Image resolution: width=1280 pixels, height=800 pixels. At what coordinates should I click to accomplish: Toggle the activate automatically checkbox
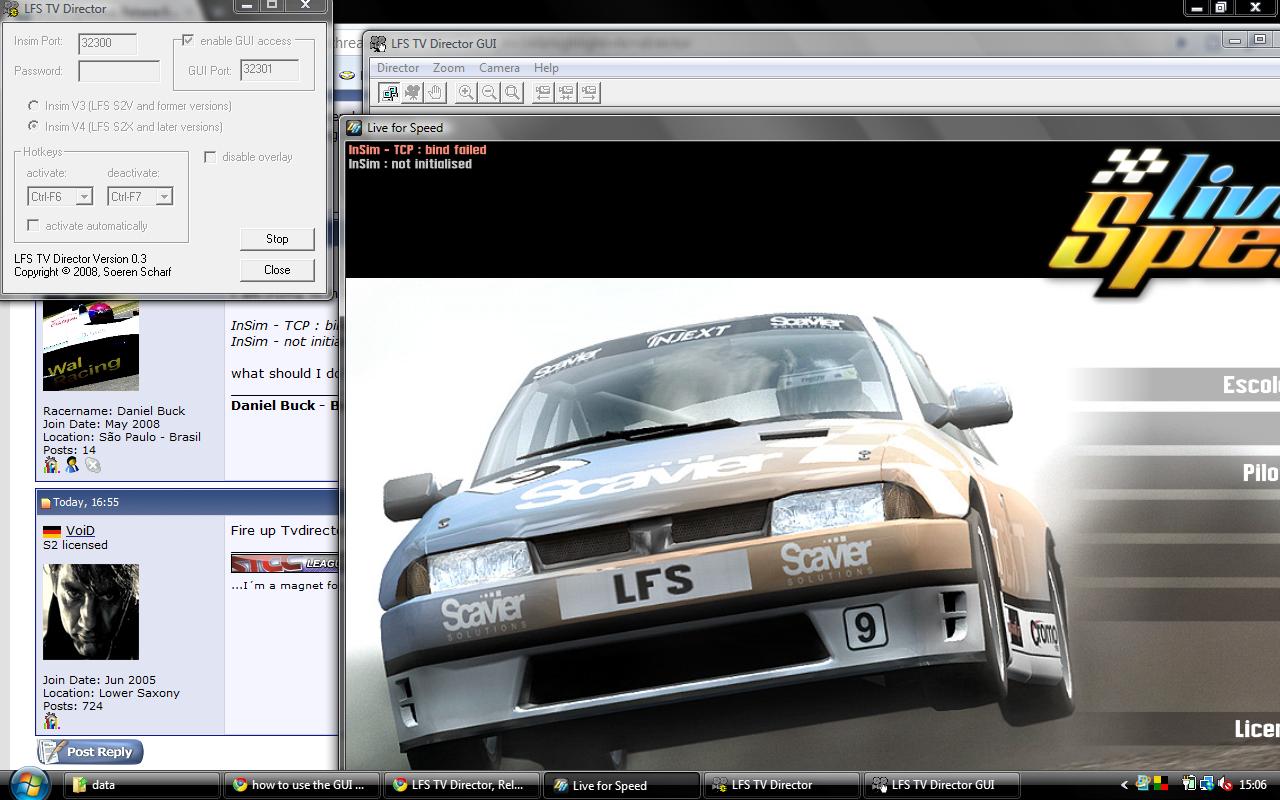pyautogui.click(x=33, y=226)
